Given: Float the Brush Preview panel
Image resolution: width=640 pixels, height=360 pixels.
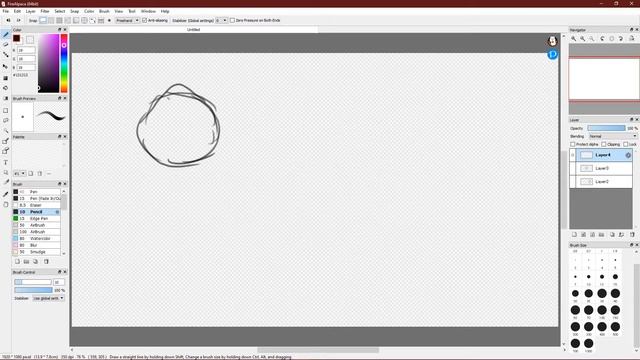Looking at the screenshot, I should [x=59, y=99].
